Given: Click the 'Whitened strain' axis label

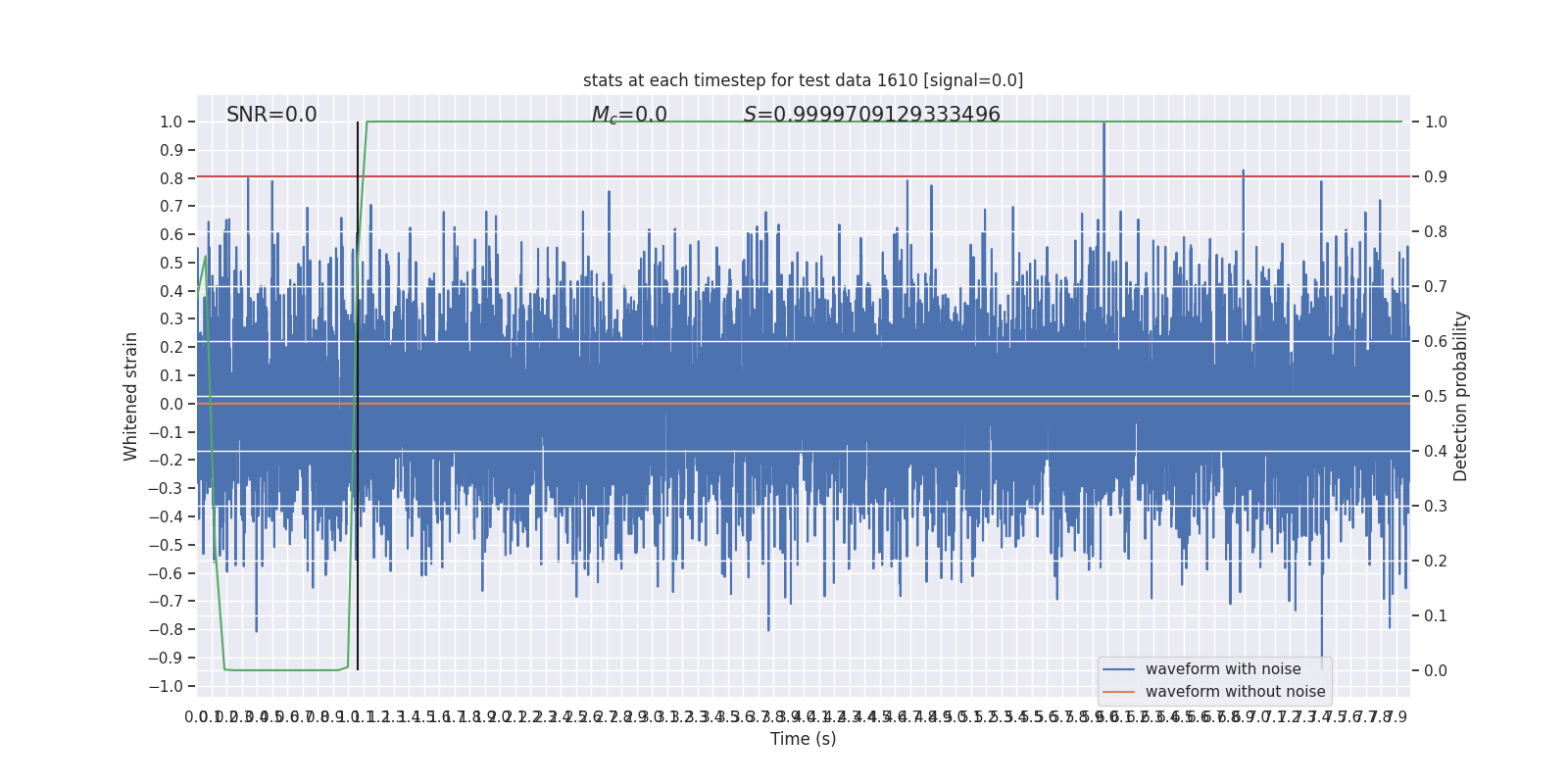Looking at the screenshot, I should [x=130, y=396].
